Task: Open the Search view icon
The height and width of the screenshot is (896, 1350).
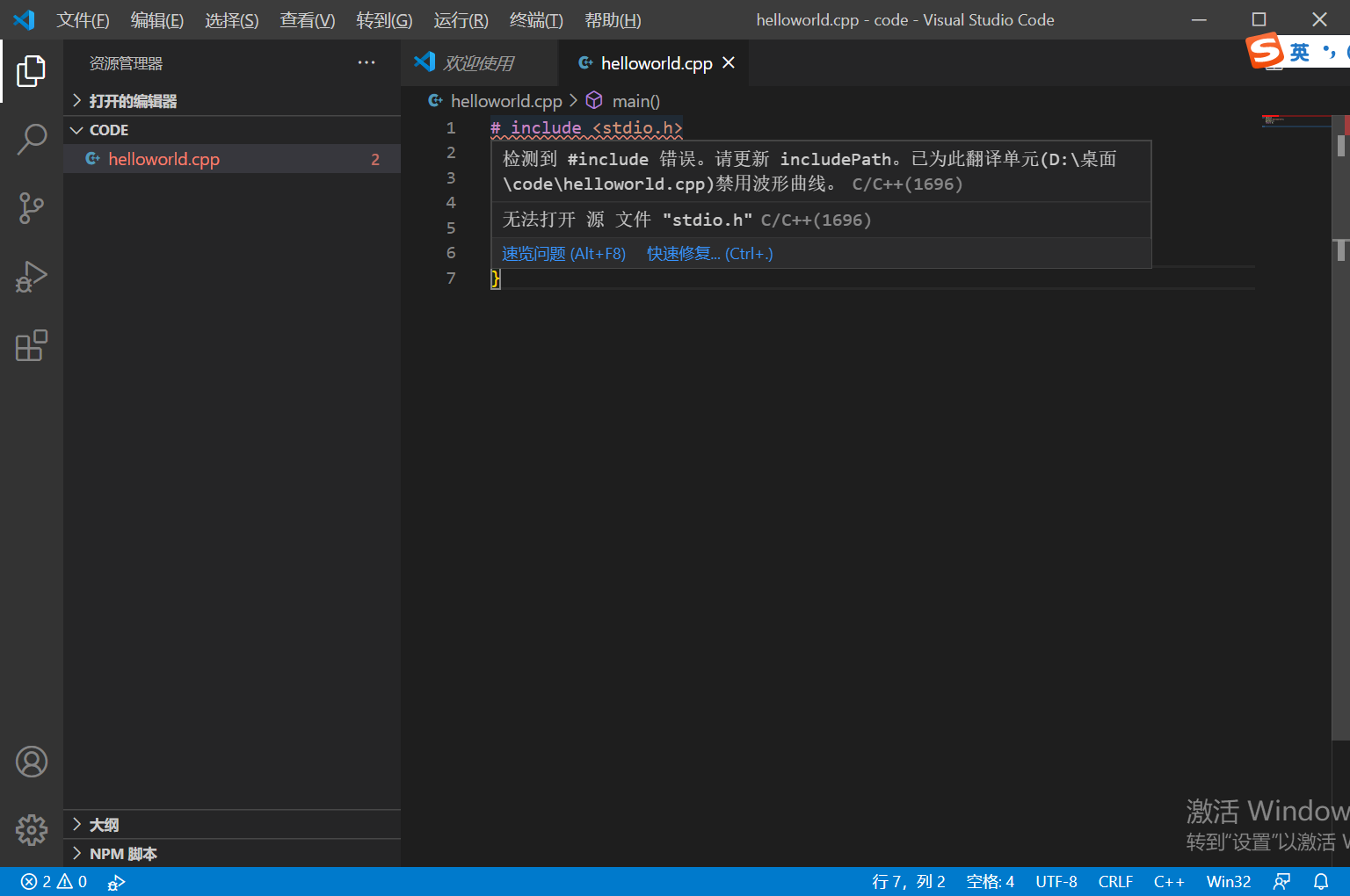Action: point(32,139)
